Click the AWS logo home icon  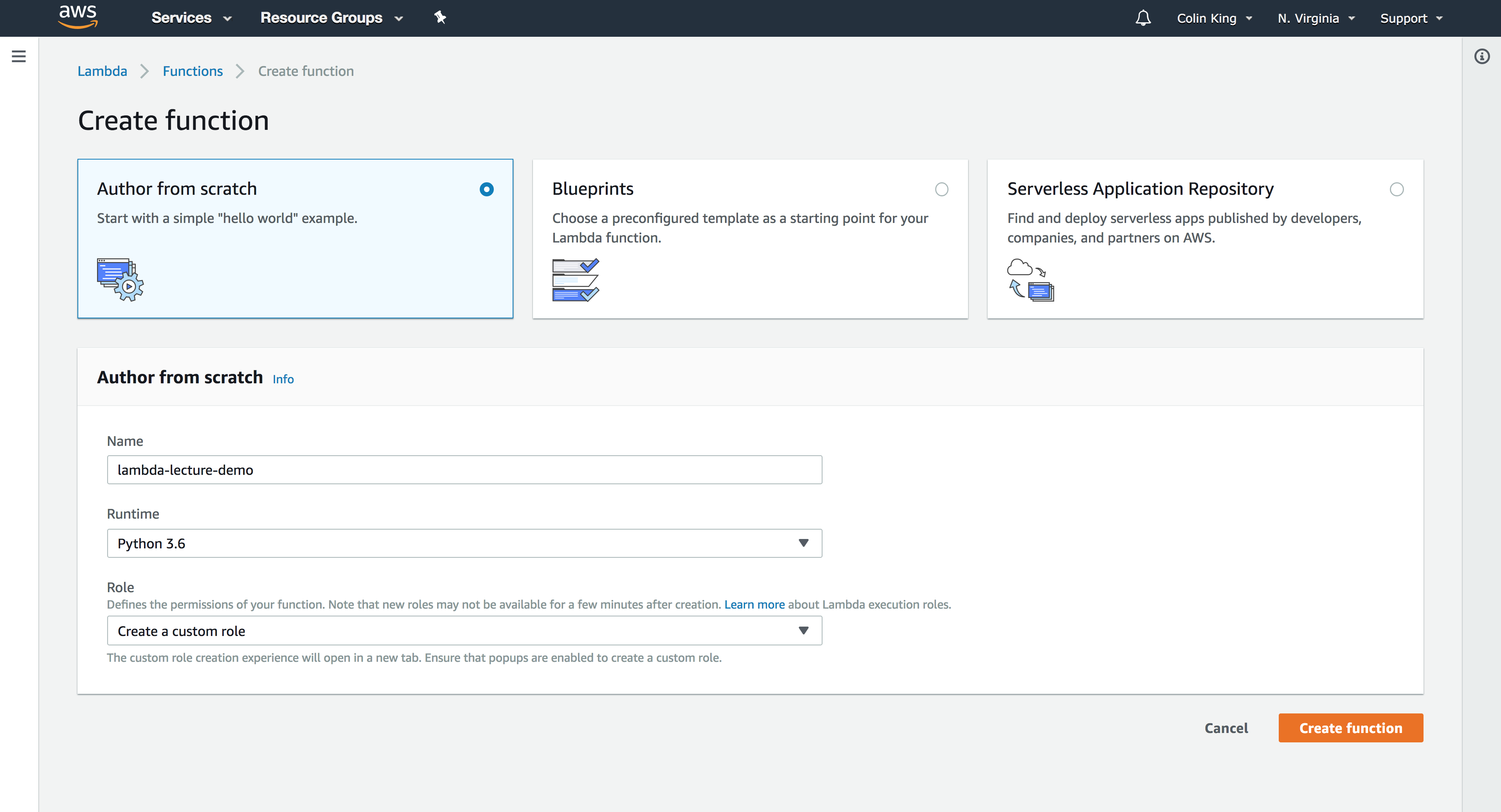click(x=77, y=18)
